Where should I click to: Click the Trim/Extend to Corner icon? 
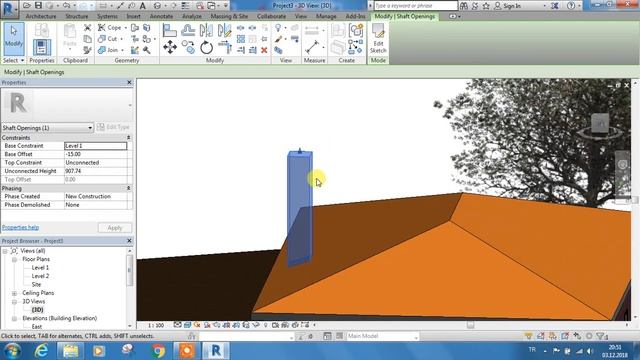pos(224,47)
